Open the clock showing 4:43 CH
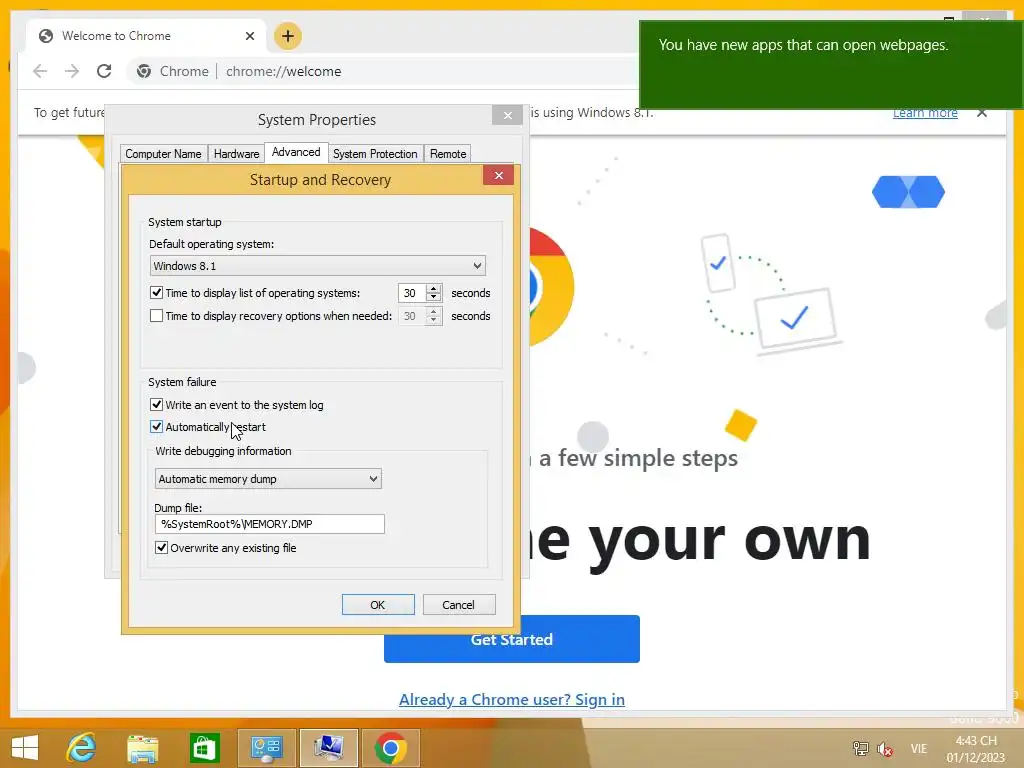The height and width of the screenshot is (768, 1024). click(976, 748)
